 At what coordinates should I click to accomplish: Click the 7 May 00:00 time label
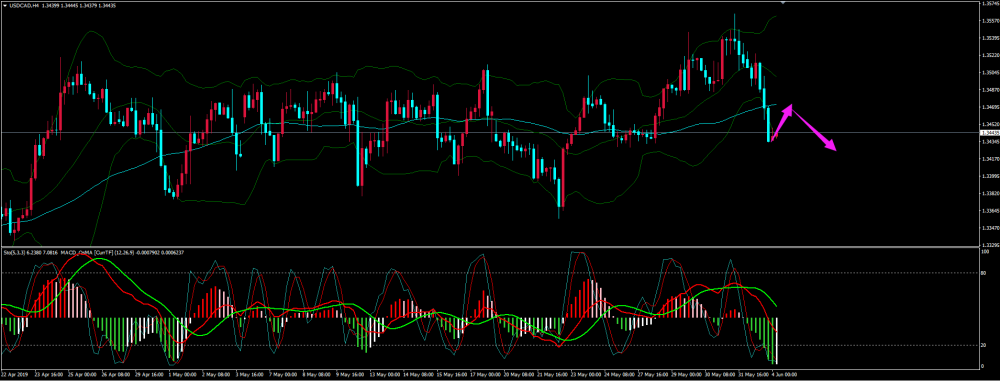(x=283, y=375)
